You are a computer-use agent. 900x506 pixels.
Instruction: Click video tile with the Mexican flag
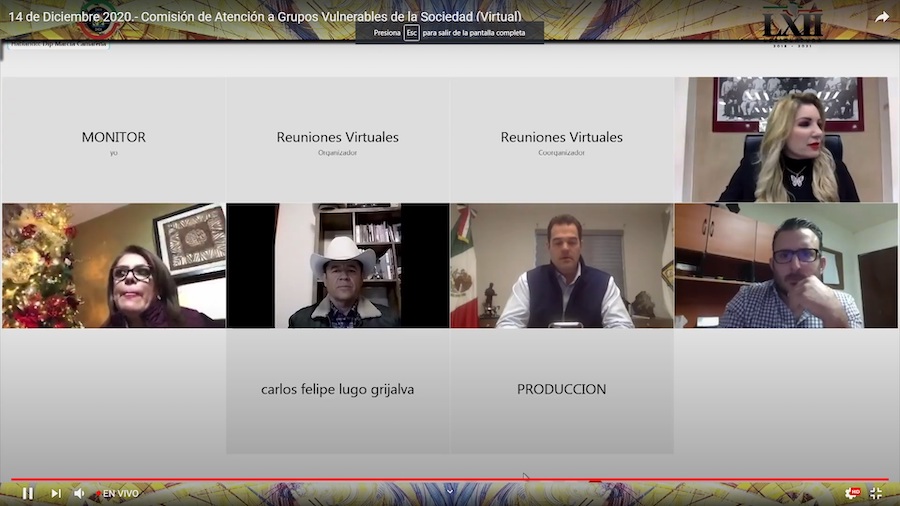click(561, 266)
